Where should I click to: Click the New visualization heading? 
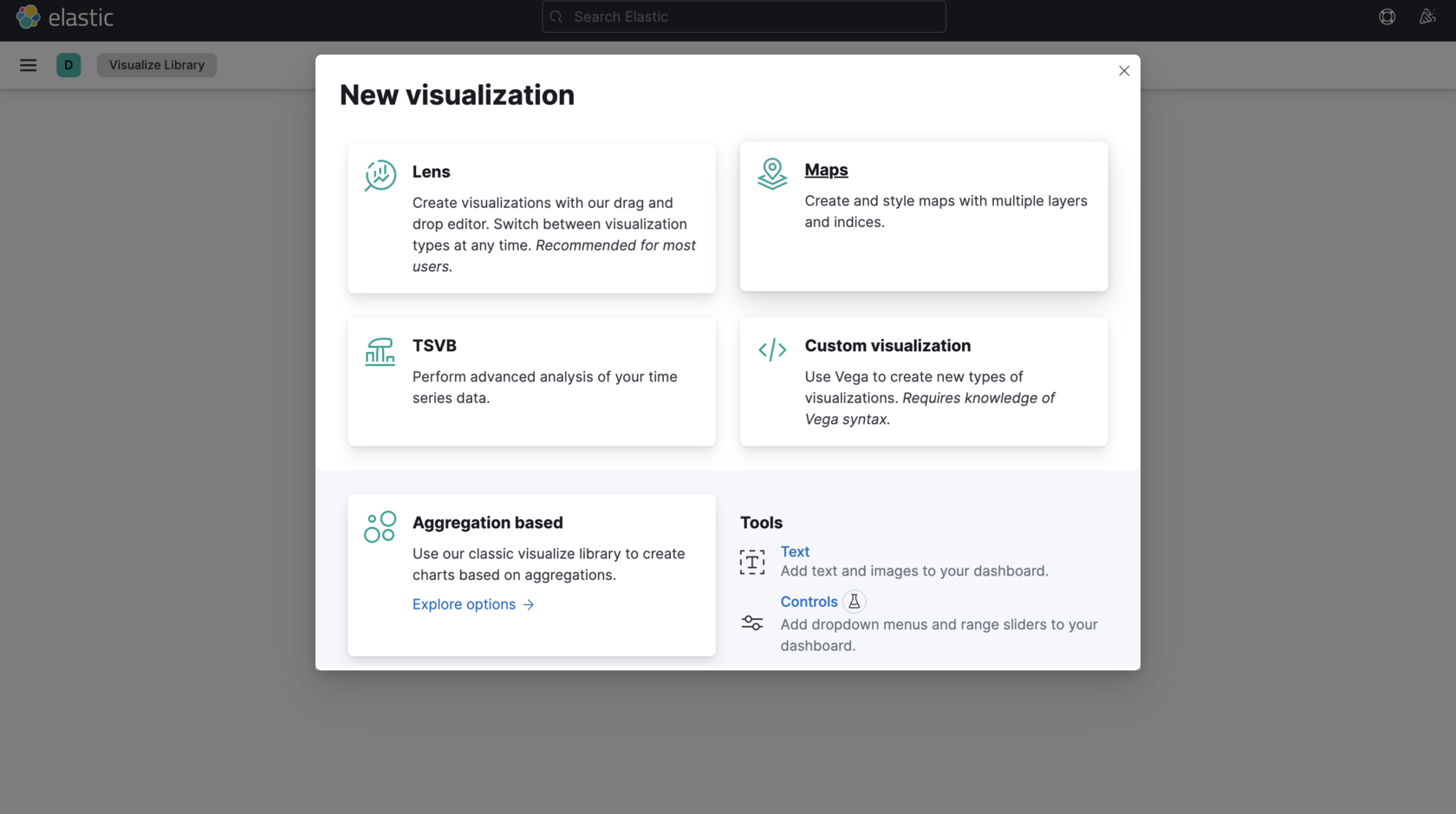[x=458, y=95]
